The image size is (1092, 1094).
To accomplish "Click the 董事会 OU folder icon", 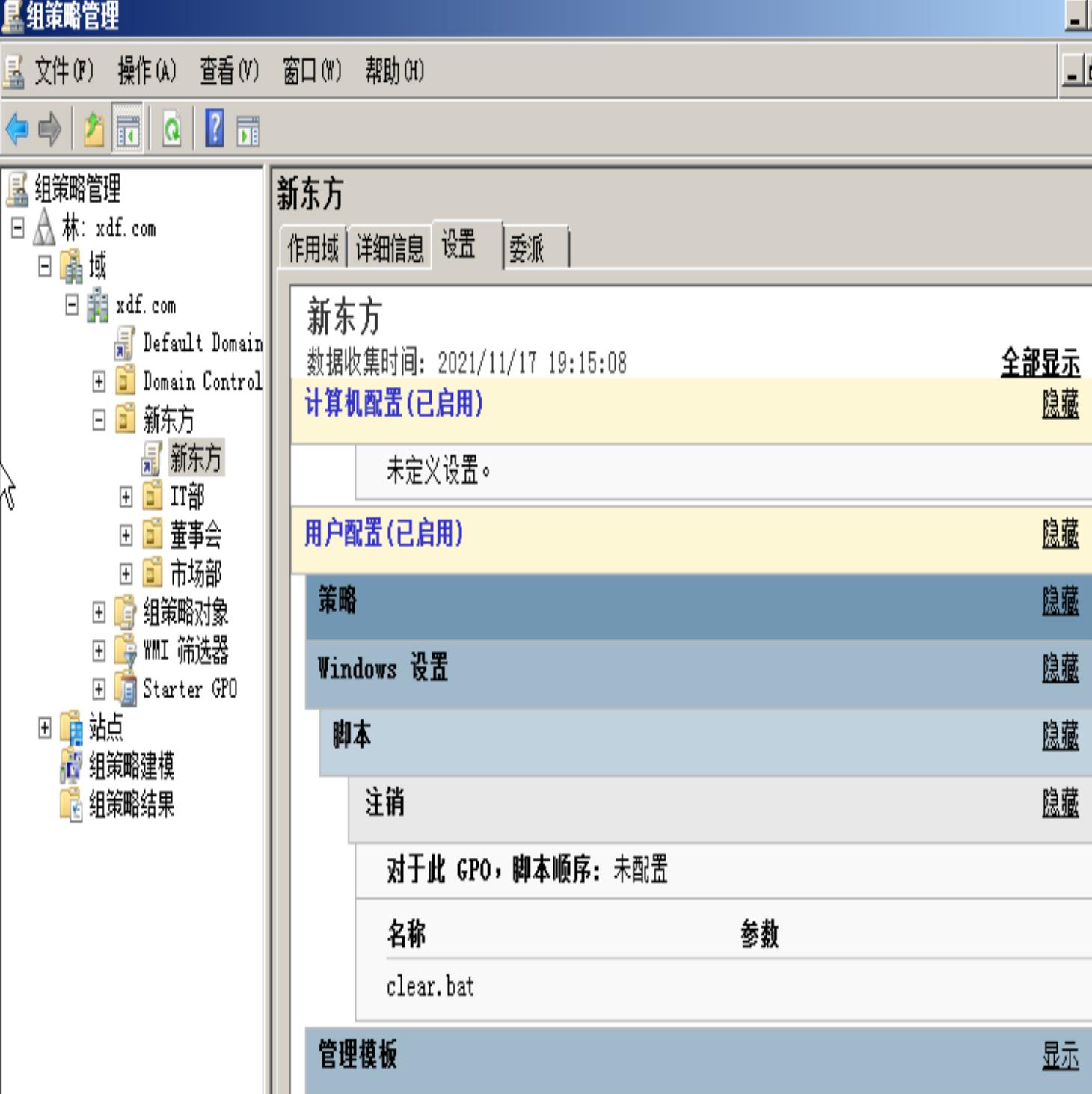I will coord(152,535).
